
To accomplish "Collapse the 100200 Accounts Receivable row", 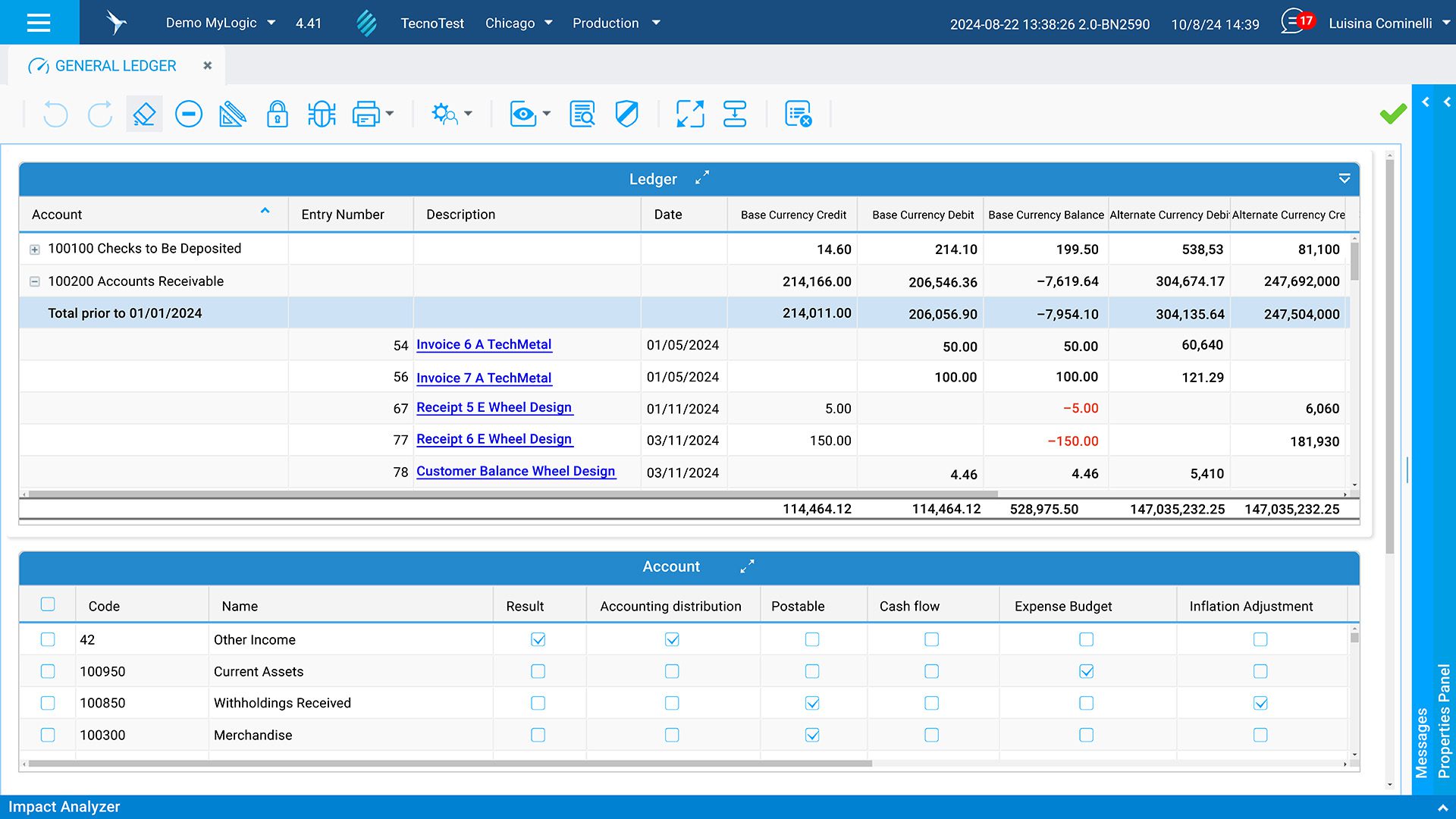I will tap(35, 281).
